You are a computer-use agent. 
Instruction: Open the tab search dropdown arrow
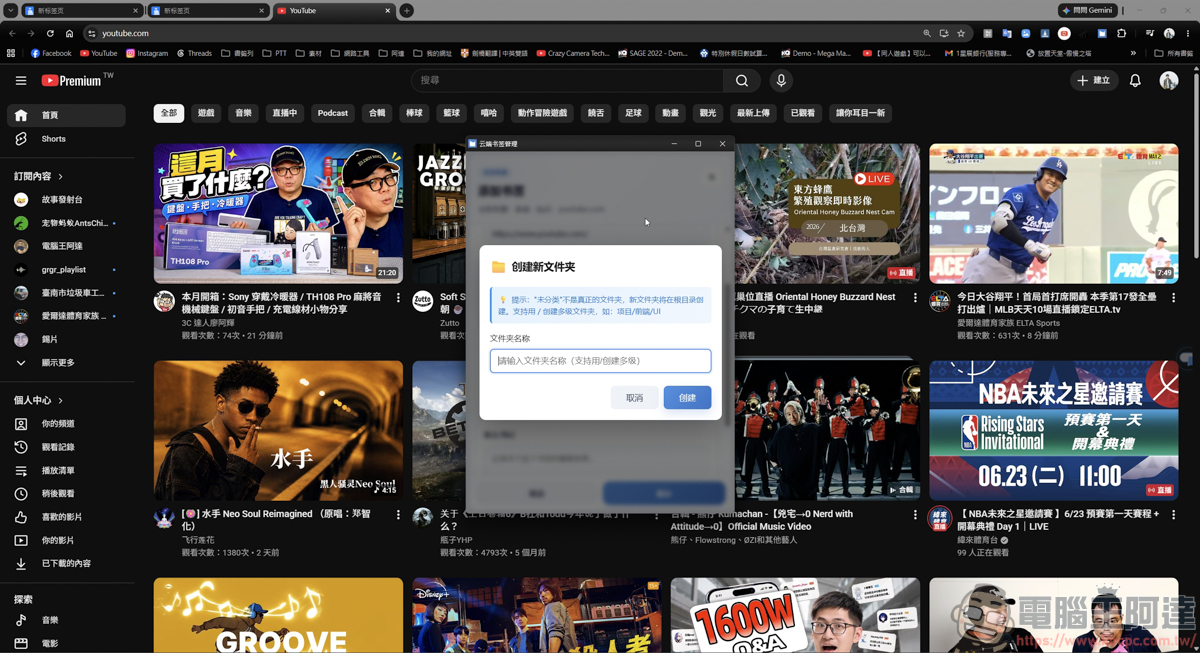10,10
